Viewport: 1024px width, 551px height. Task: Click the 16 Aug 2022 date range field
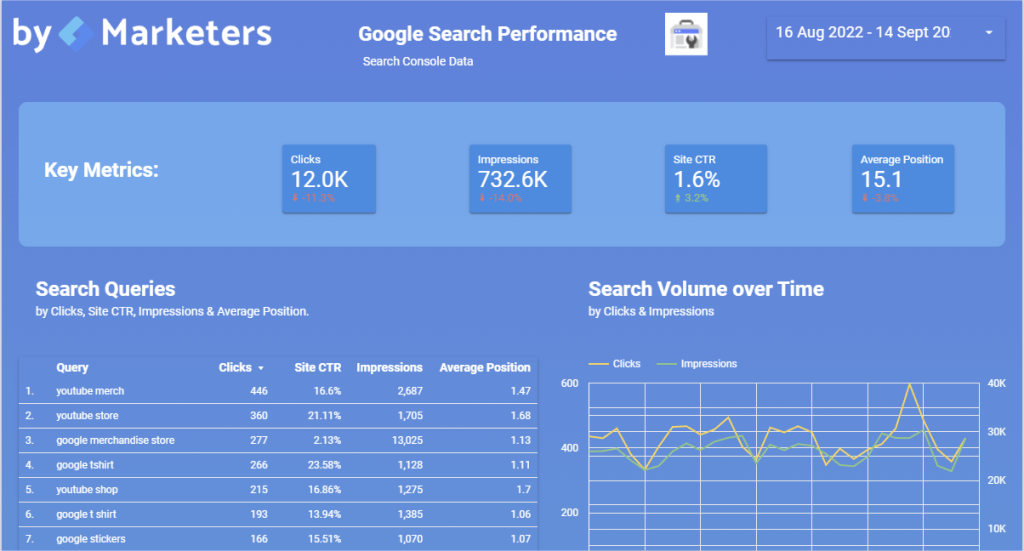[x=886, y=39]
